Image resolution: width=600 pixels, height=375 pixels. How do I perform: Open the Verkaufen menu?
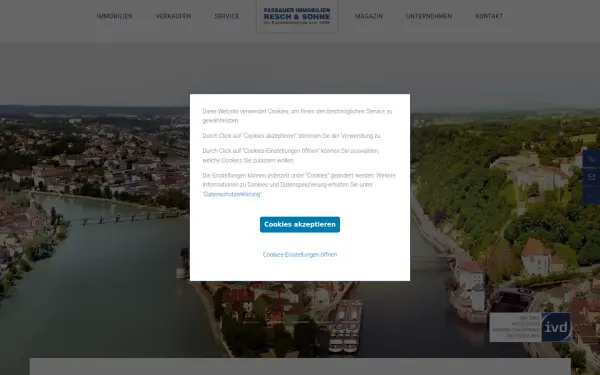tap(173, 16)
